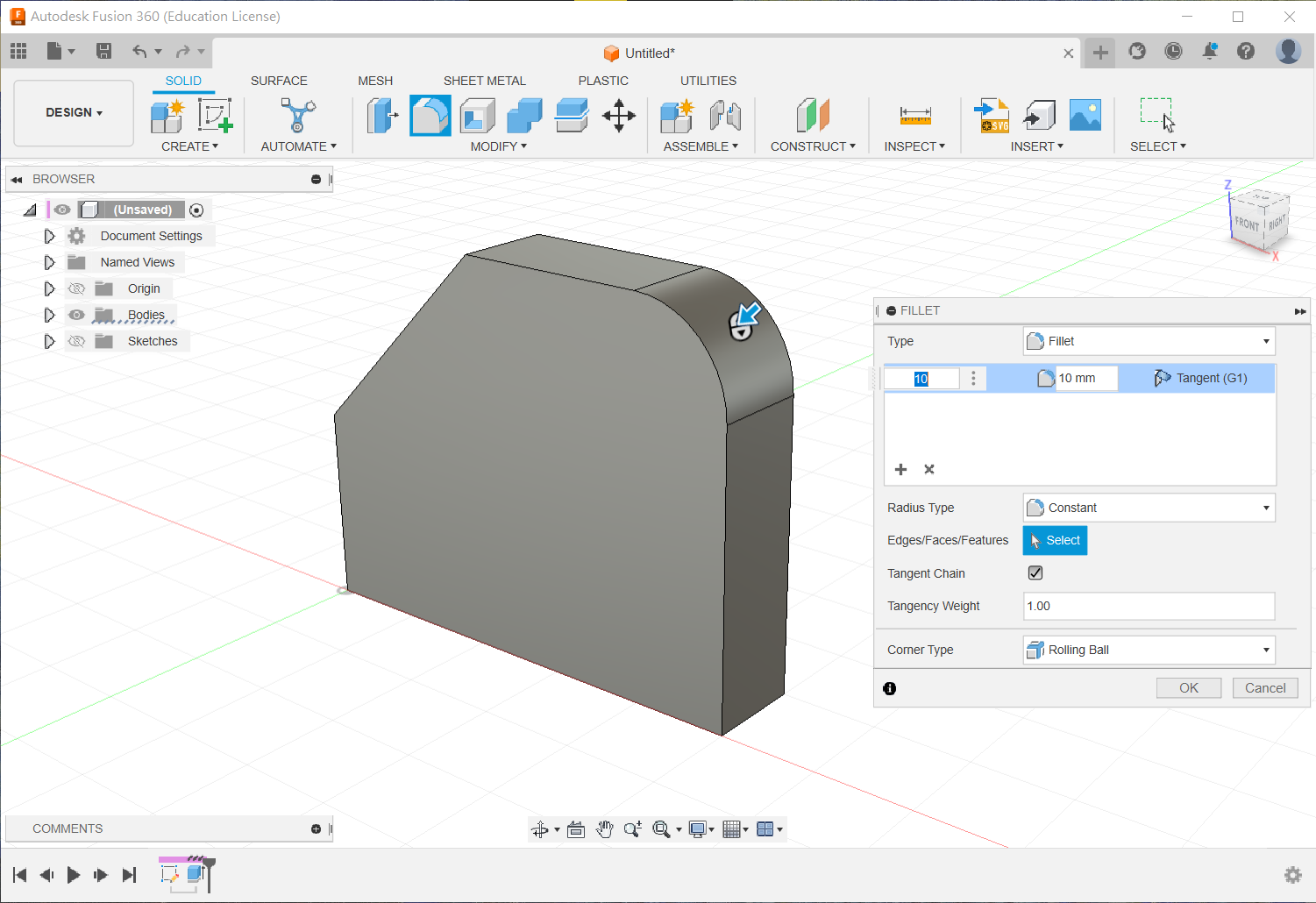Image resolution: width=1316 pixels, height=903 pixels.
Task: Click the Create Sketch icon
Action: 215,116
